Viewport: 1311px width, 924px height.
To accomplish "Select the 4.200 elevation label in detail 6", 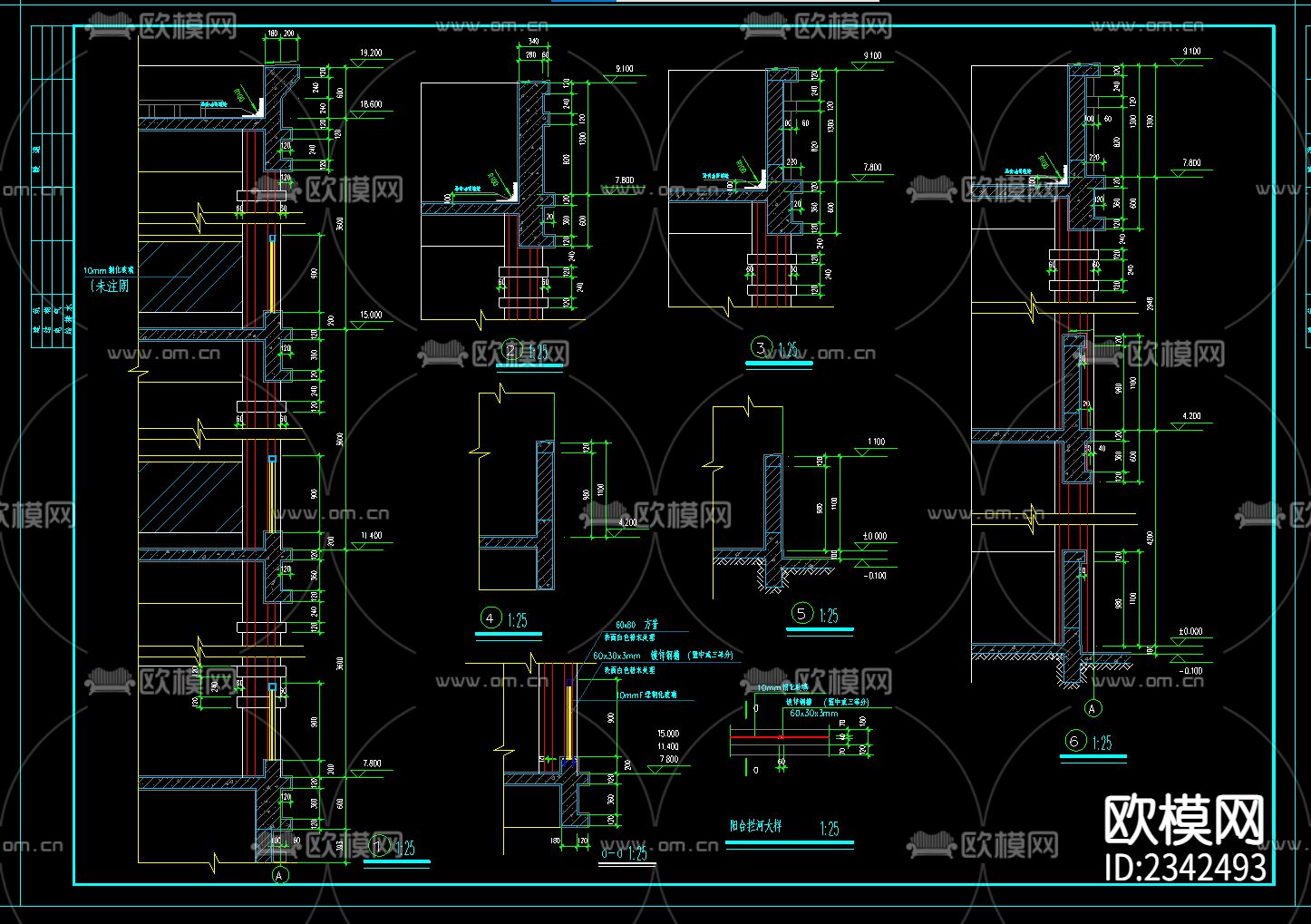I will coord(1191,416).
